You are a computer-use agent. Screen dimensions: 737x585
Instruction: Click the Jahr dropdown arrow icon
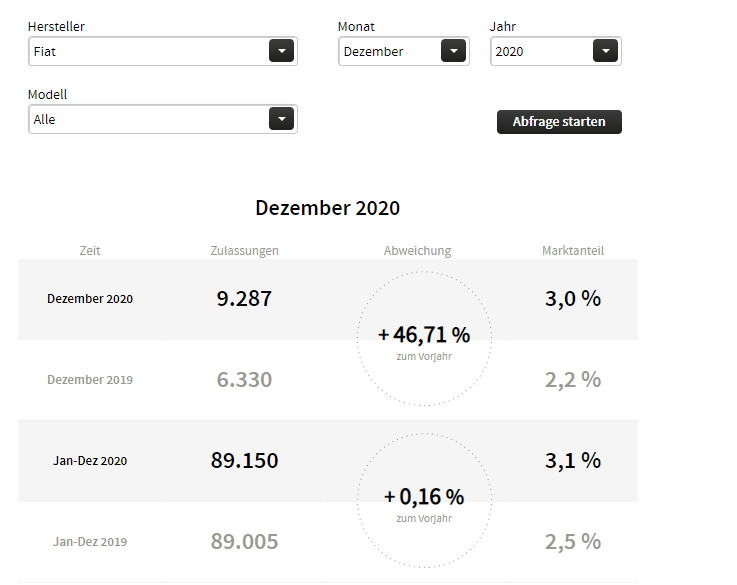point(605,51)
